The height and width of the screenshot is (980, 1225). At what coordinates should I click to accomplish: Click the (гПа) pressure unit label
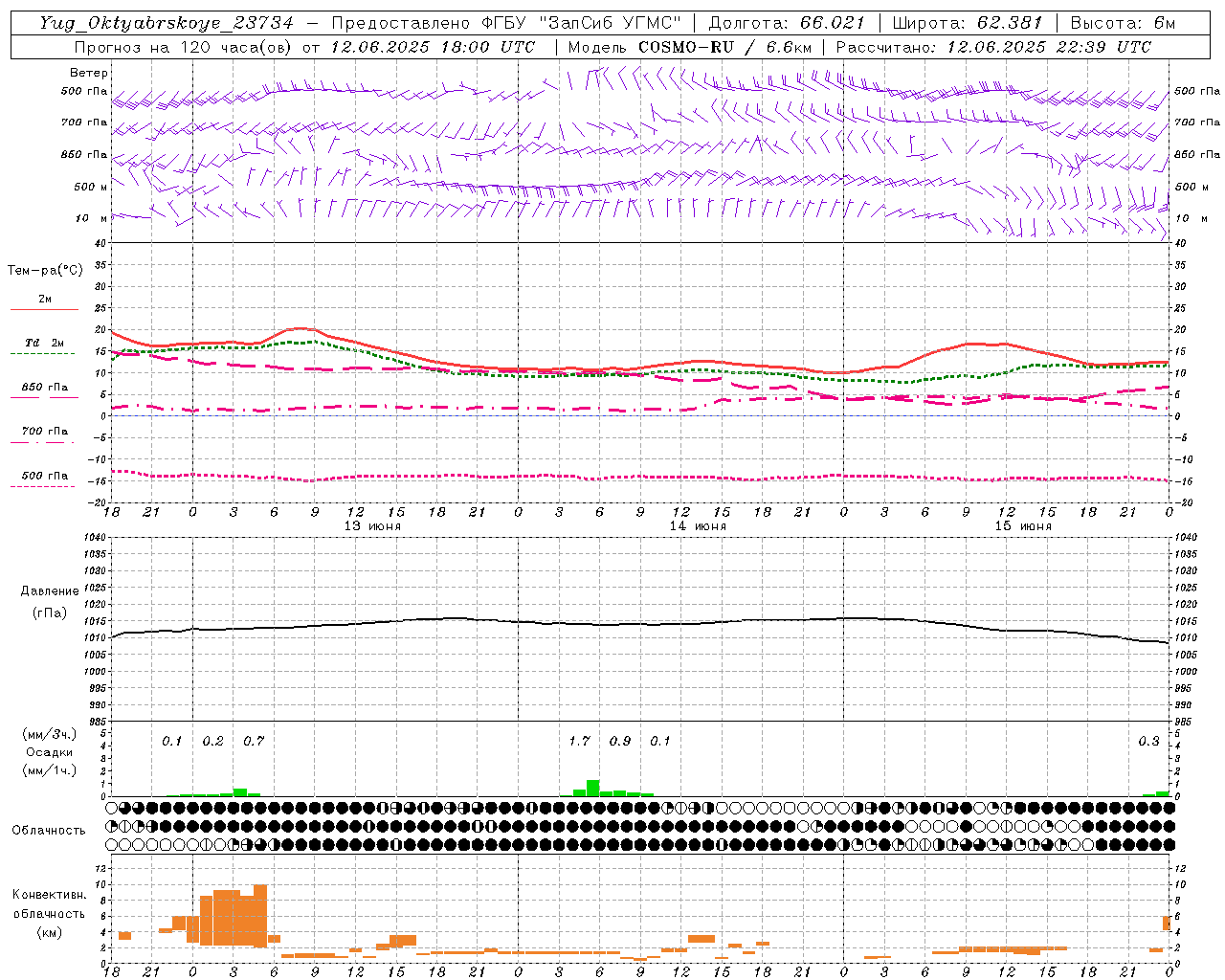49,612
